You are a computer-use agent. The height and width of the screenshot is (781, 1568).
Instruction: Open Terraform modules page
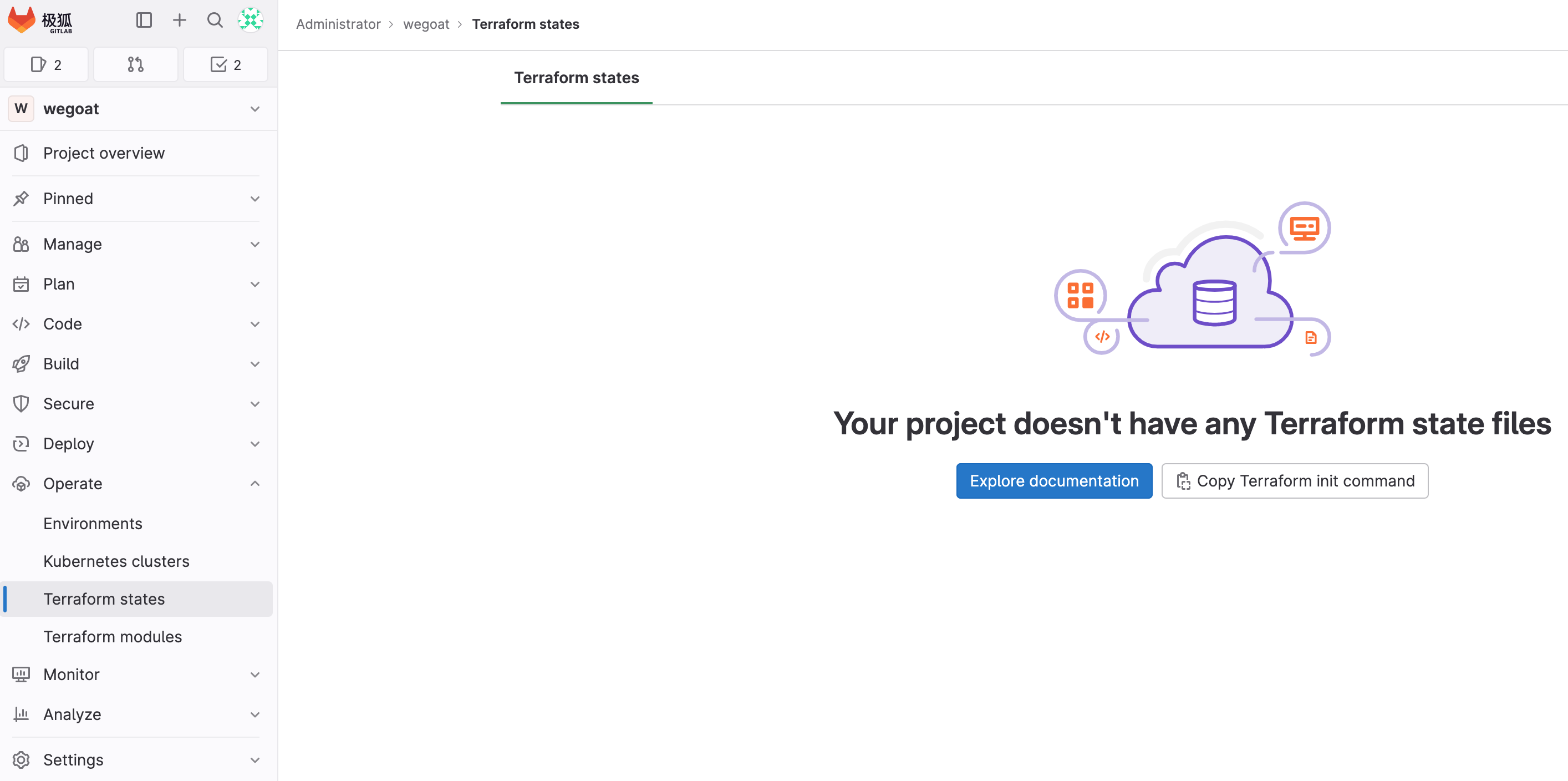113,636
